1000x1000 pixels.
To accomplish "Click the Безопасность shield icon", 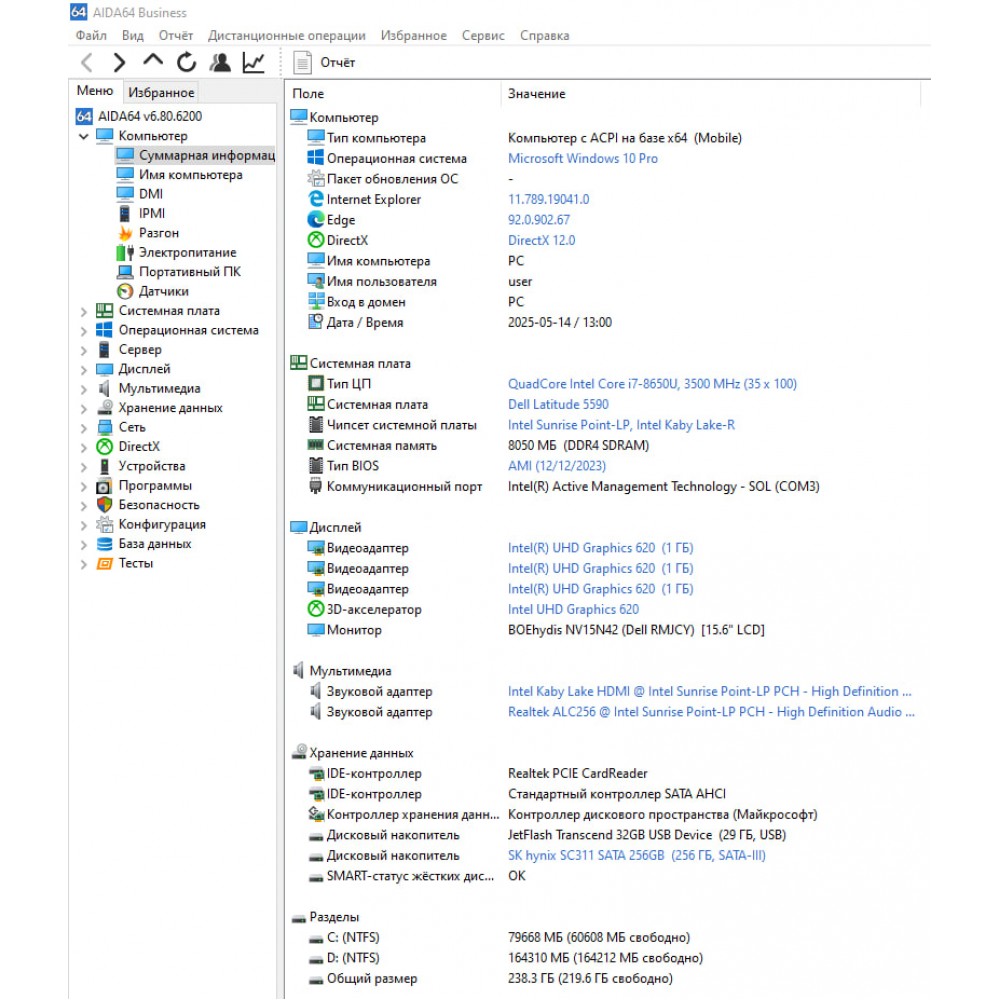I will (x=105, y=504).
